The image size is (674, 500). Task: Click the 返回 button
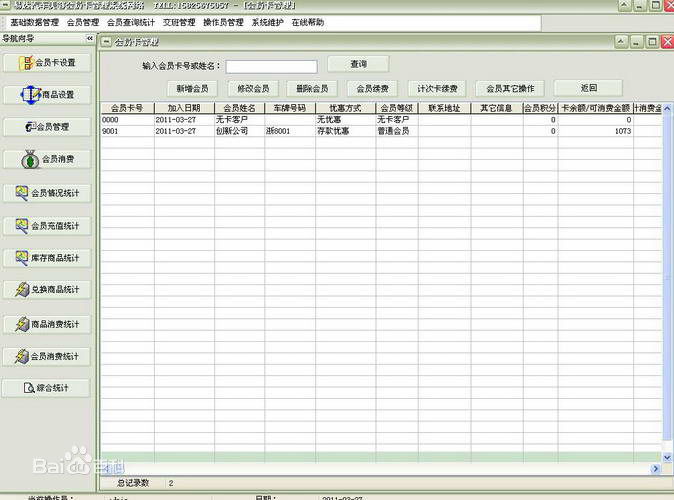[588, 88]
